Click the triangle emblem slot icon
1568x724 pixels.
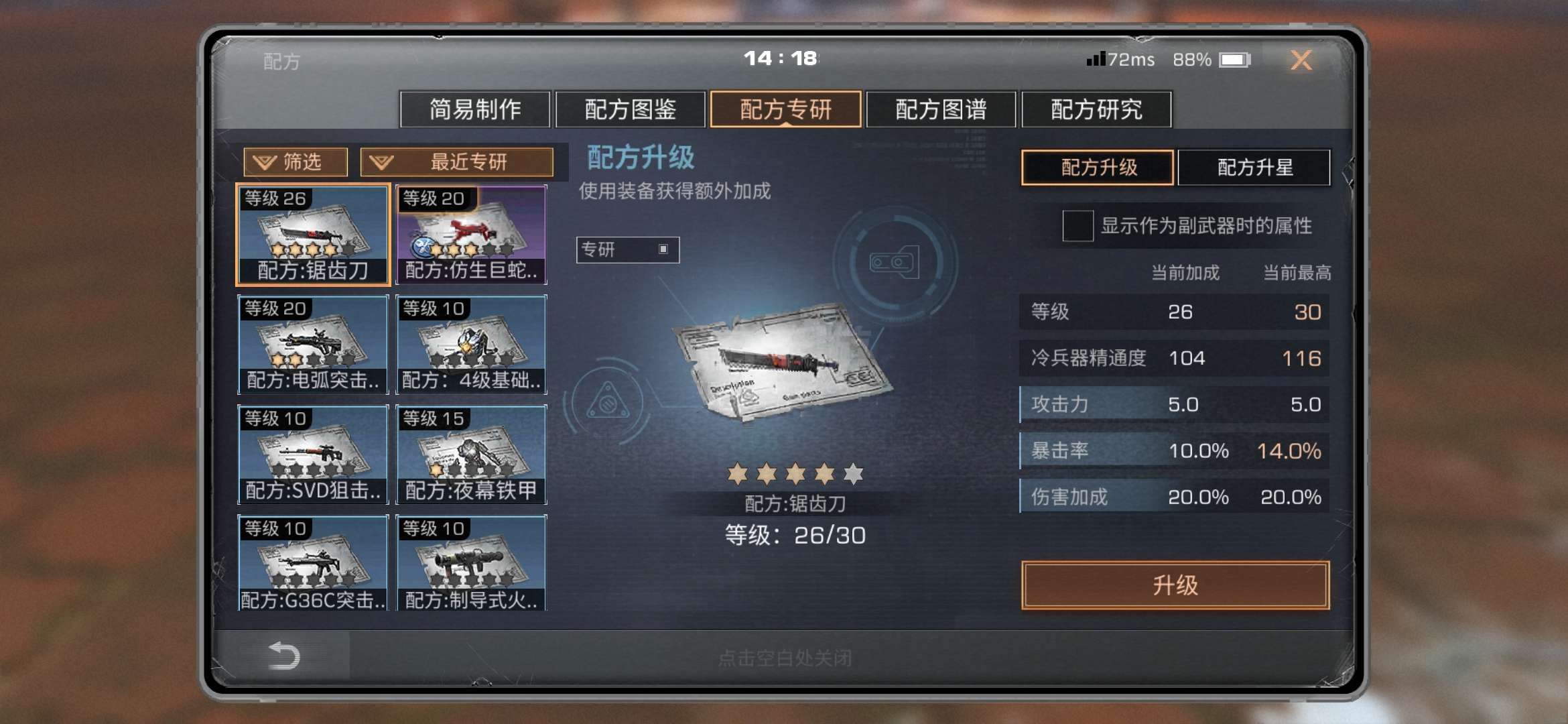(607, 403)
